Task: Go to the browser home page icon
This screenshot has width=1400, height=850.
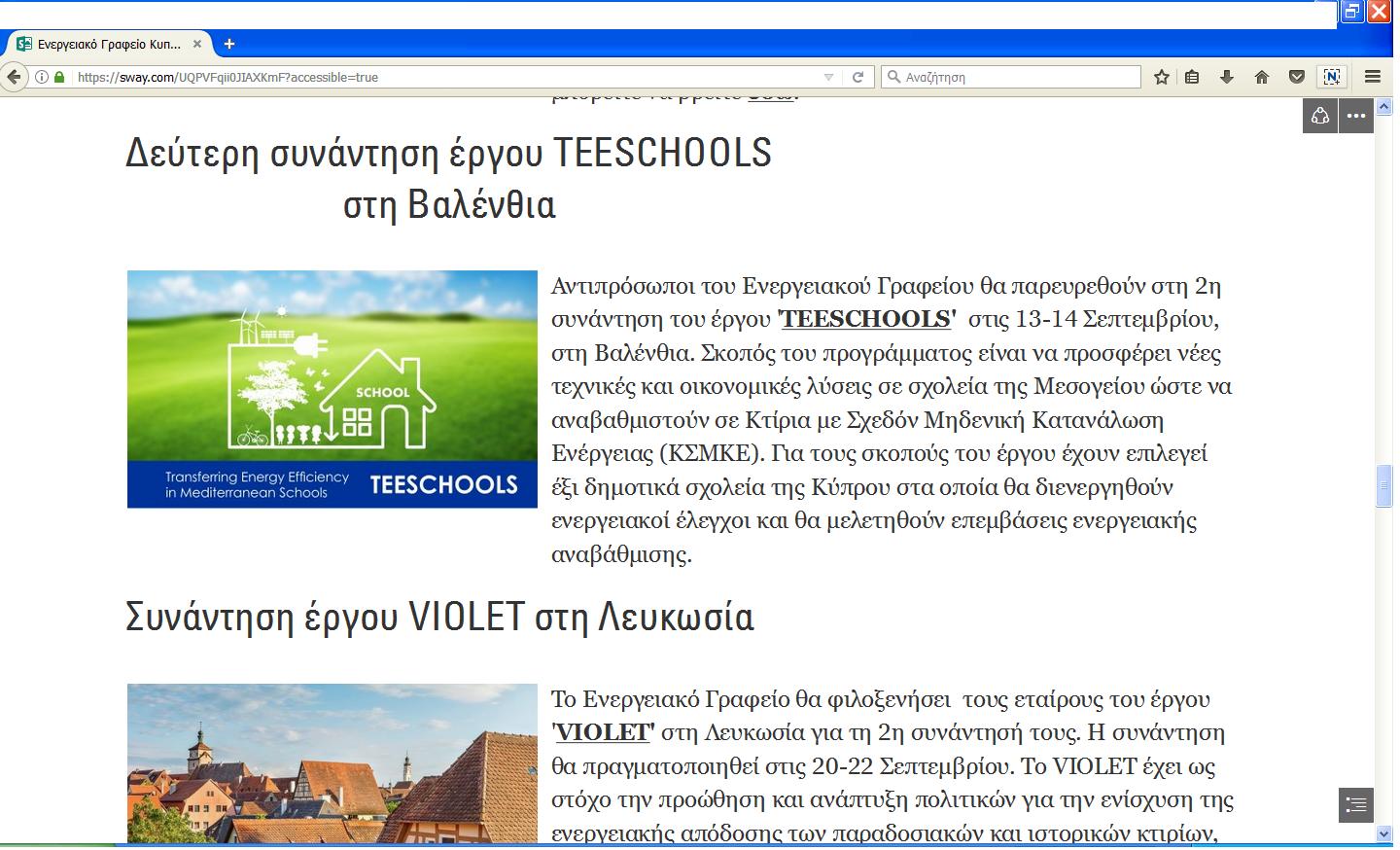Action: 1261,77
